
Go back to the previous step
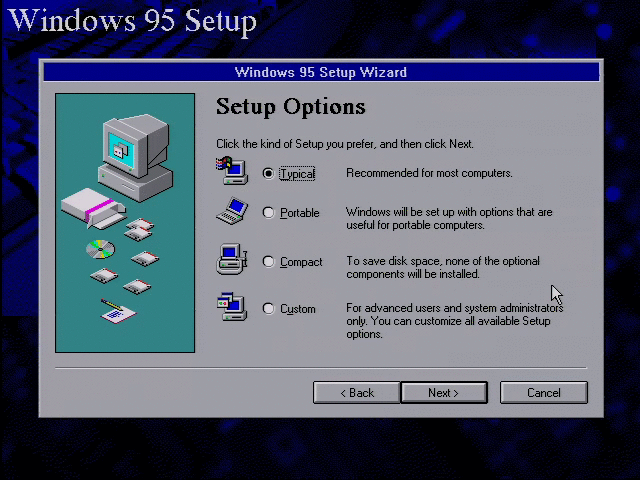(x=357, y=393)
